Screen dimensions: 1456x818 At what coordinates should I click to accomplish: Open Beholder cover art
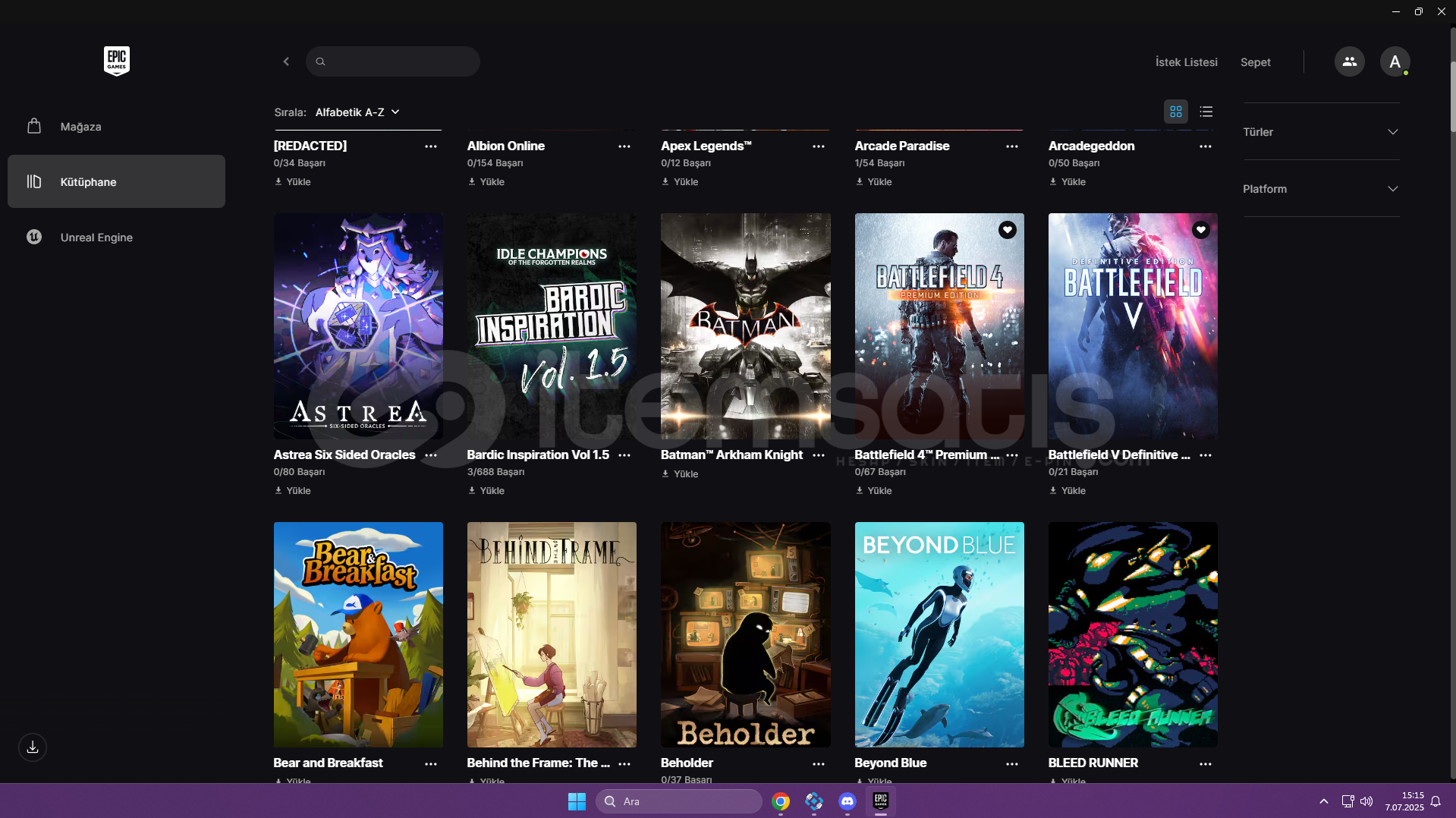745,634
